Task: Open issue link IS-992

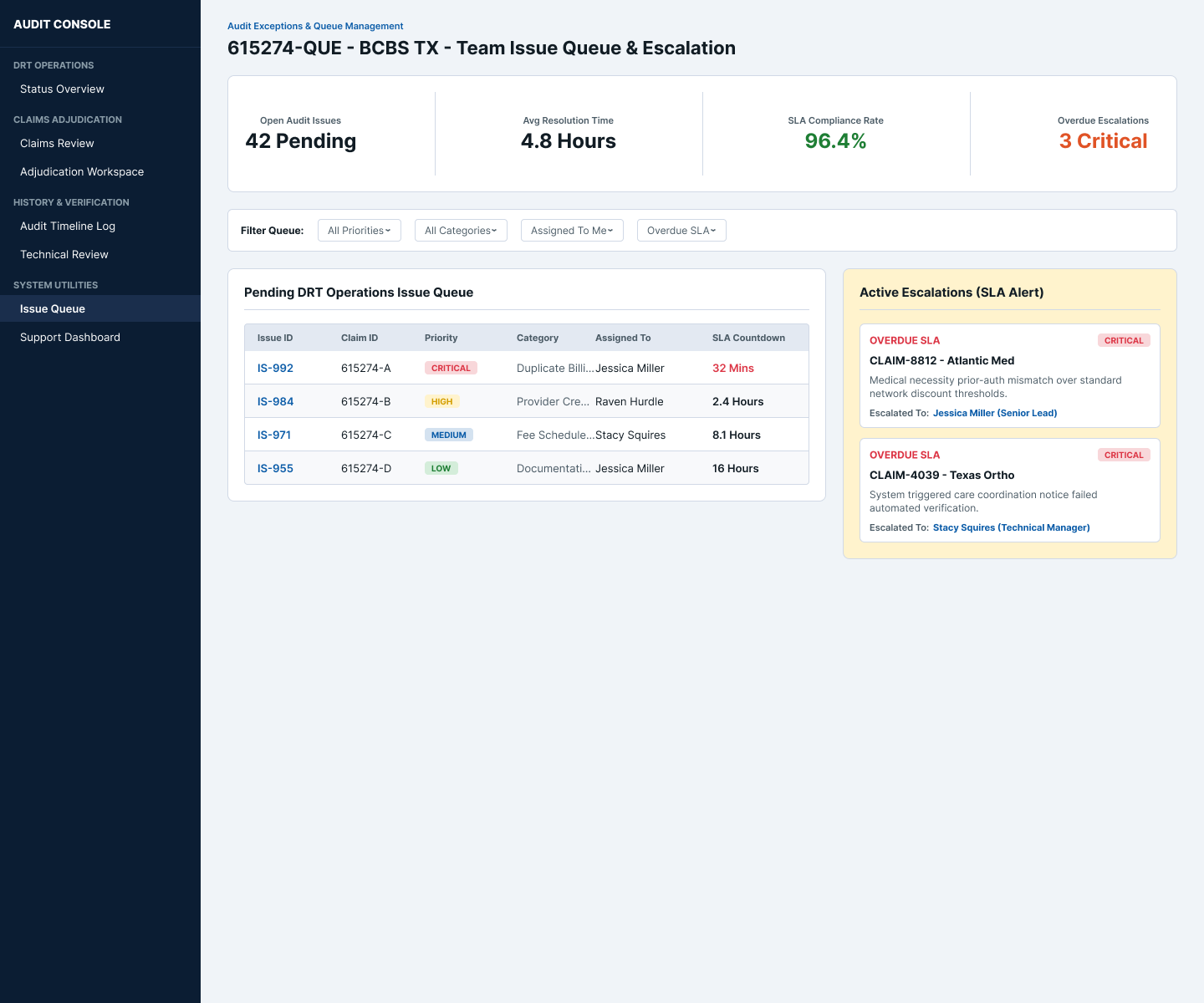Action: click(275, 368)
